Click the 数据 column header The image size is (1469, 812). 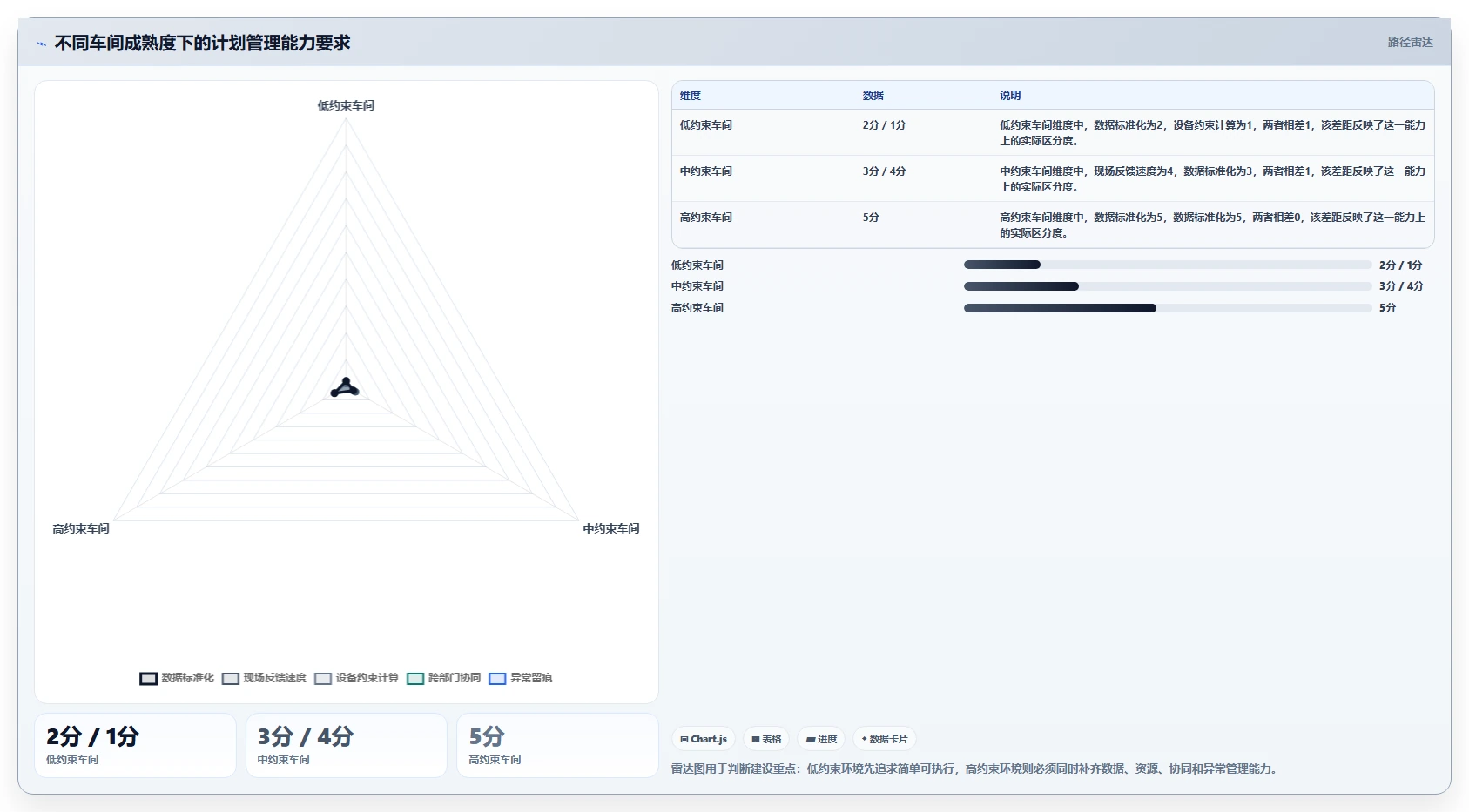click(873, 96)
